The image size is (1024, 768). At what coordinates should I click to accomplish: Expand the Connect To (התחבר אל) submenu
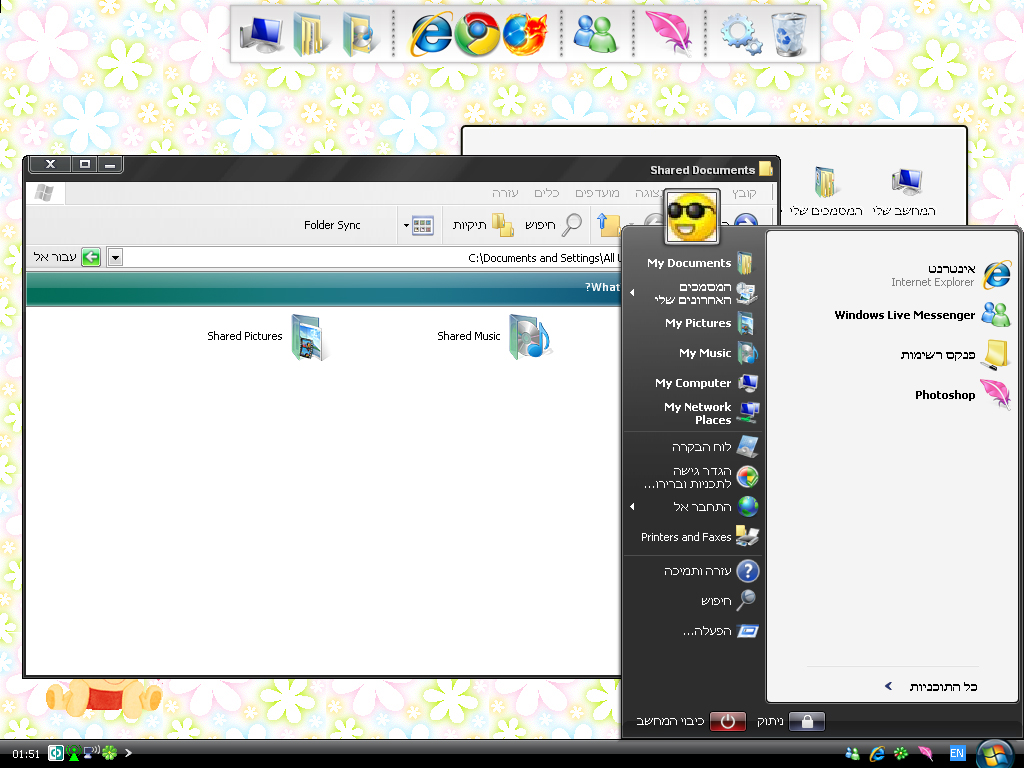click(692, 507)
